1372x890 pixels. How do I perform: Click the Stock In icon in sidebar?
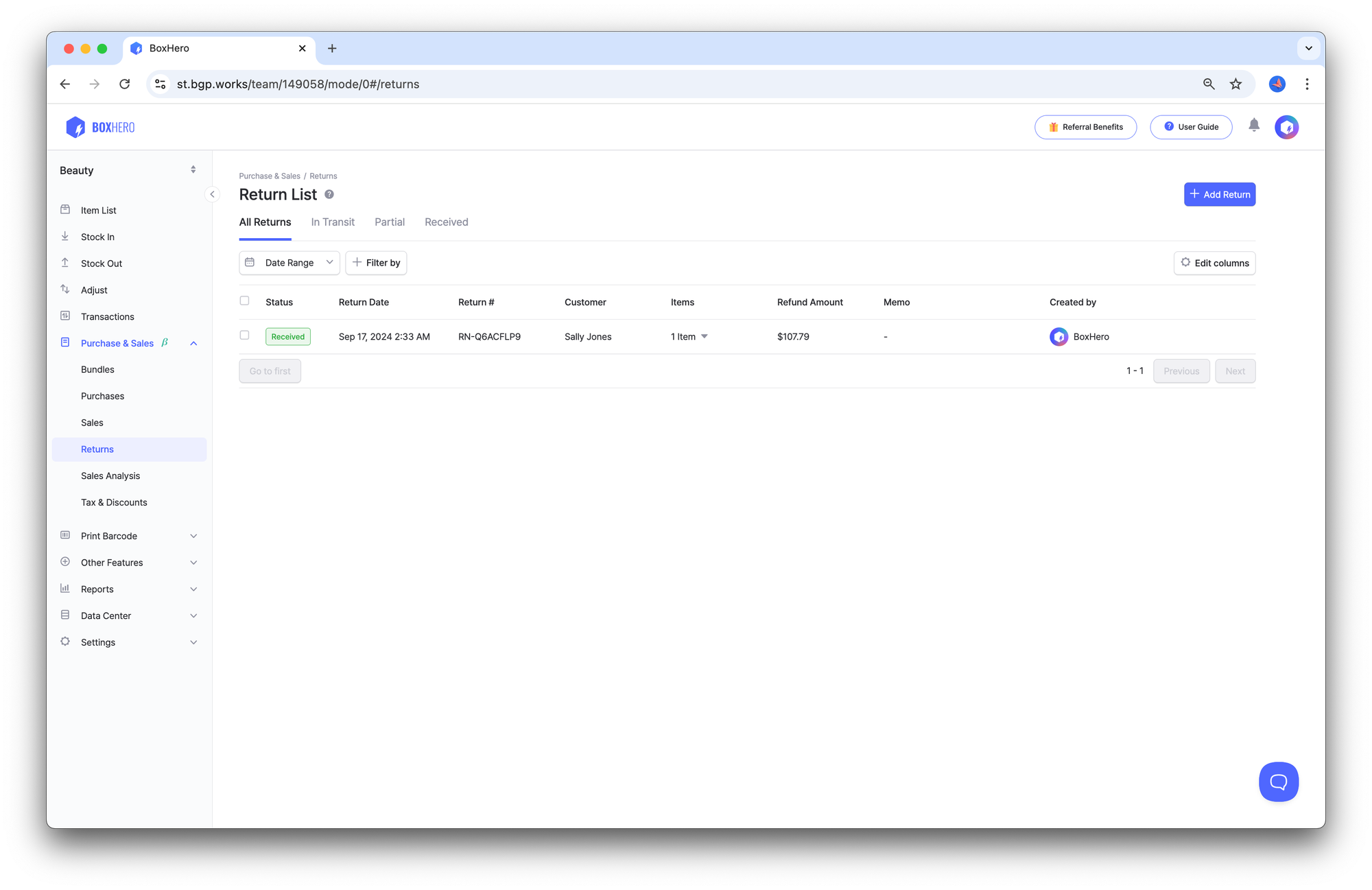(67, 237)
